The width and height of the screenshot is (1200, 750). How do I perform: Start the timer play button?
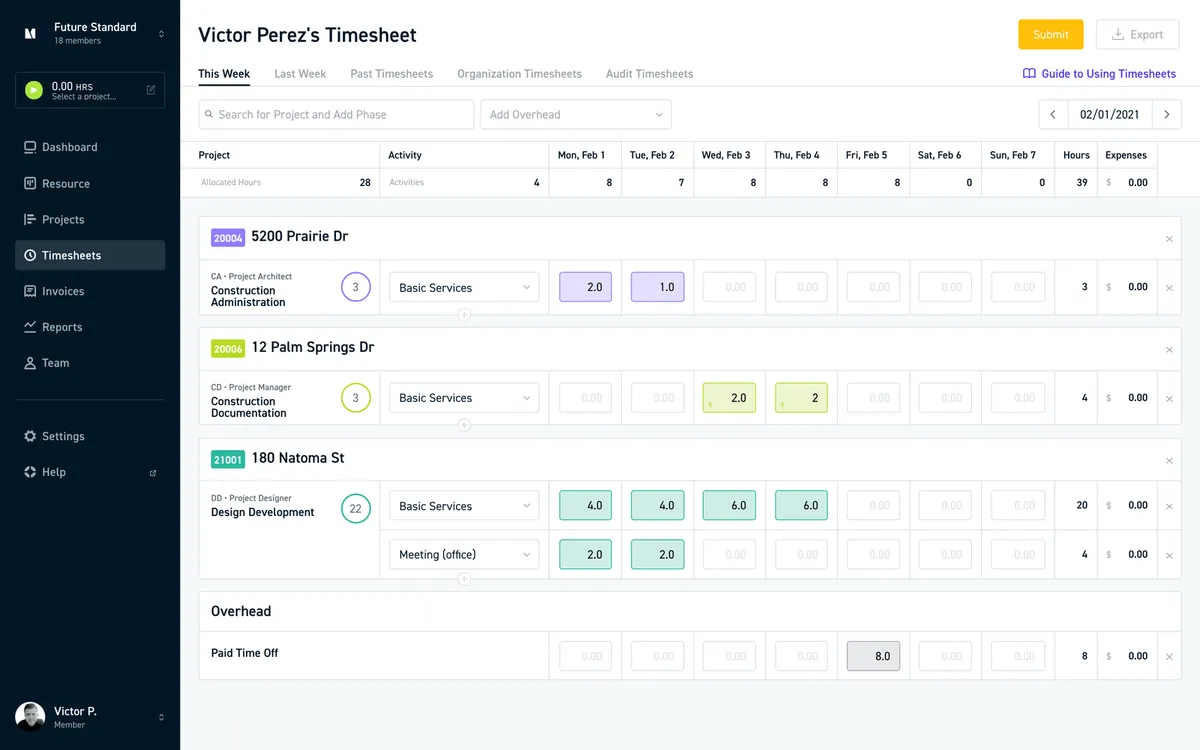[x=34, y=90]
